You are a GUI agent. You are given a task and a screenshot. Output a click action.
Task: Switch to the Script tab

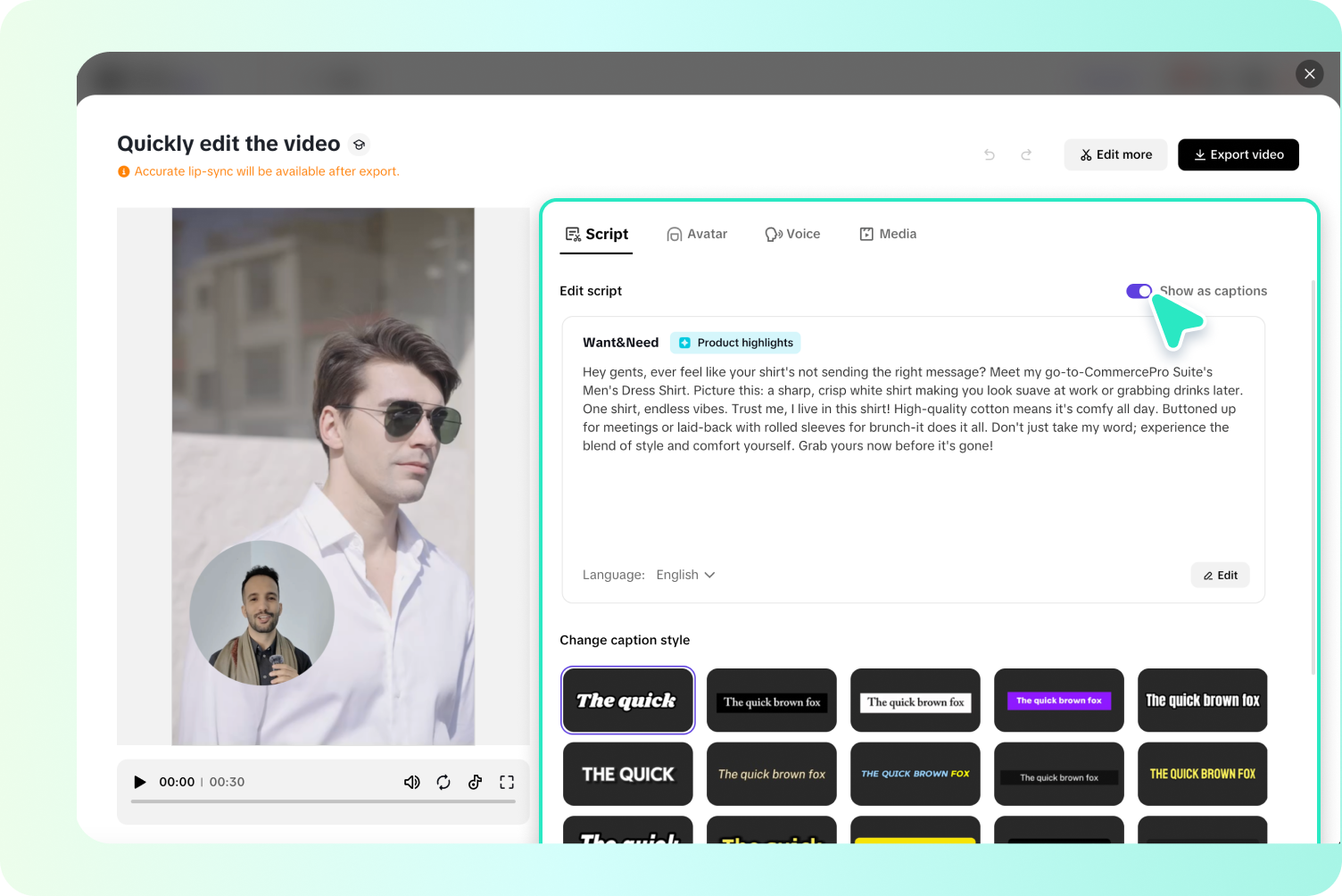596,234
